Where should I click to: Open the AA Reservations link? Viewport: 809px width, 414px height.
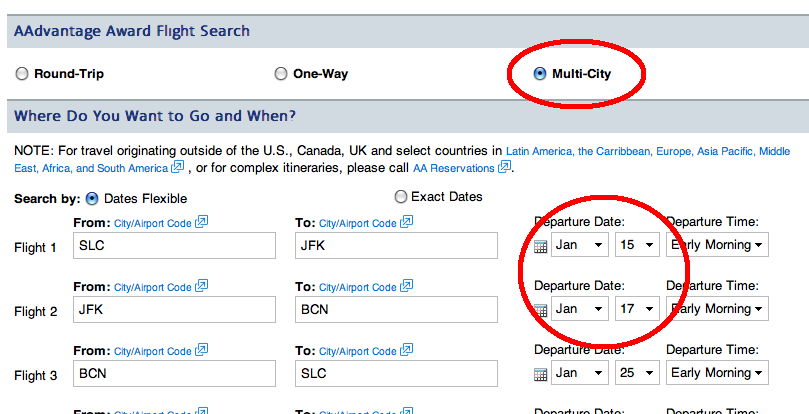point(454,168)
